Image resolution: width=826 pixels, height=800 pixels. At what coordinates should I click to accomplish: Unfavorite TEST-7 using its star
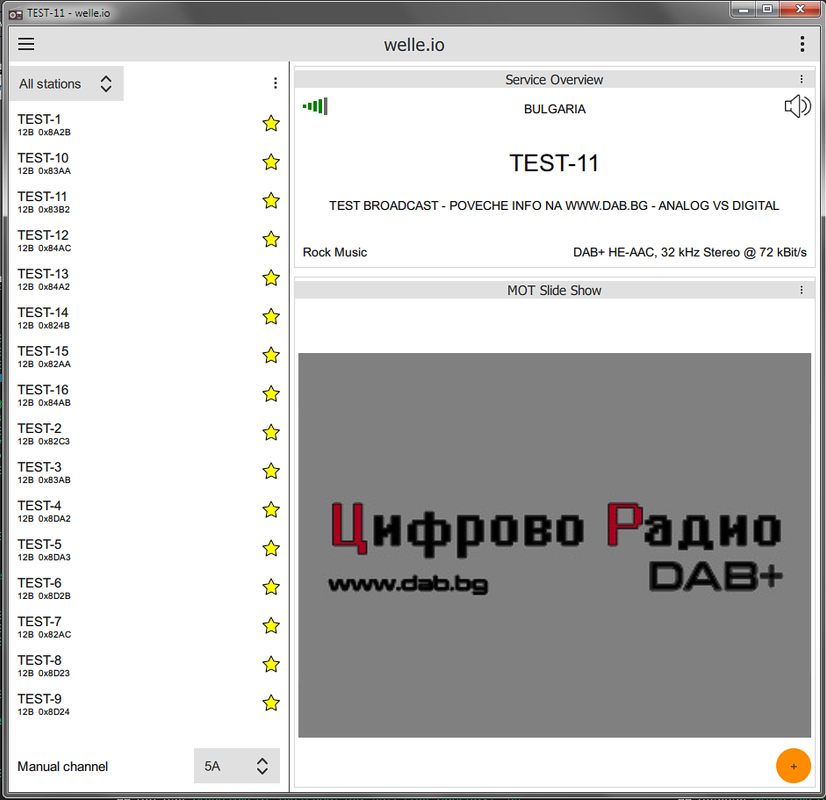tap(271, 626)
